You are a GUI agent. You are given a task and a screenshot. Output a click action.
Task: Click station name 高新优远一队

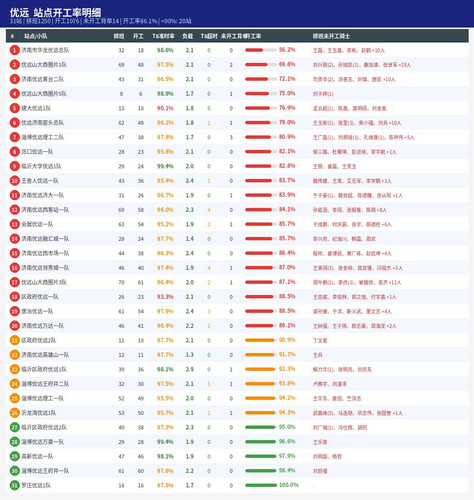pos(37,456)
